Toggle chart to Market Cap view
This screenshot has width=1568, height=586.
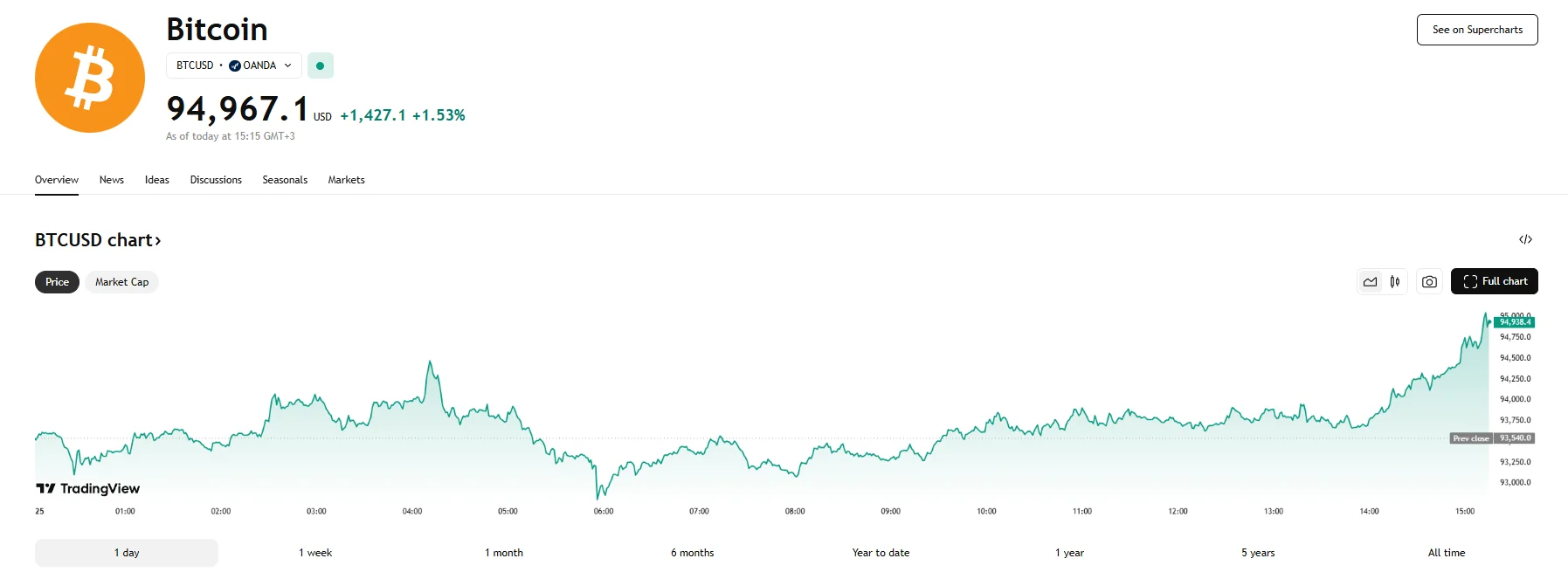(x=121, y=282)
